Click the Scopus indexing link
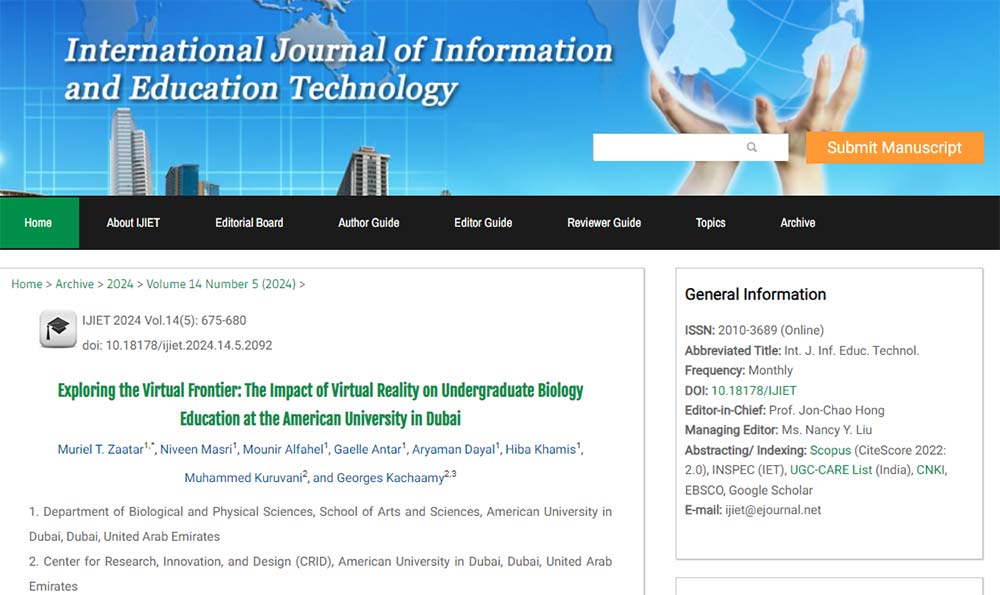Viewport: 1000px width, 595px height. click(830, 450)
